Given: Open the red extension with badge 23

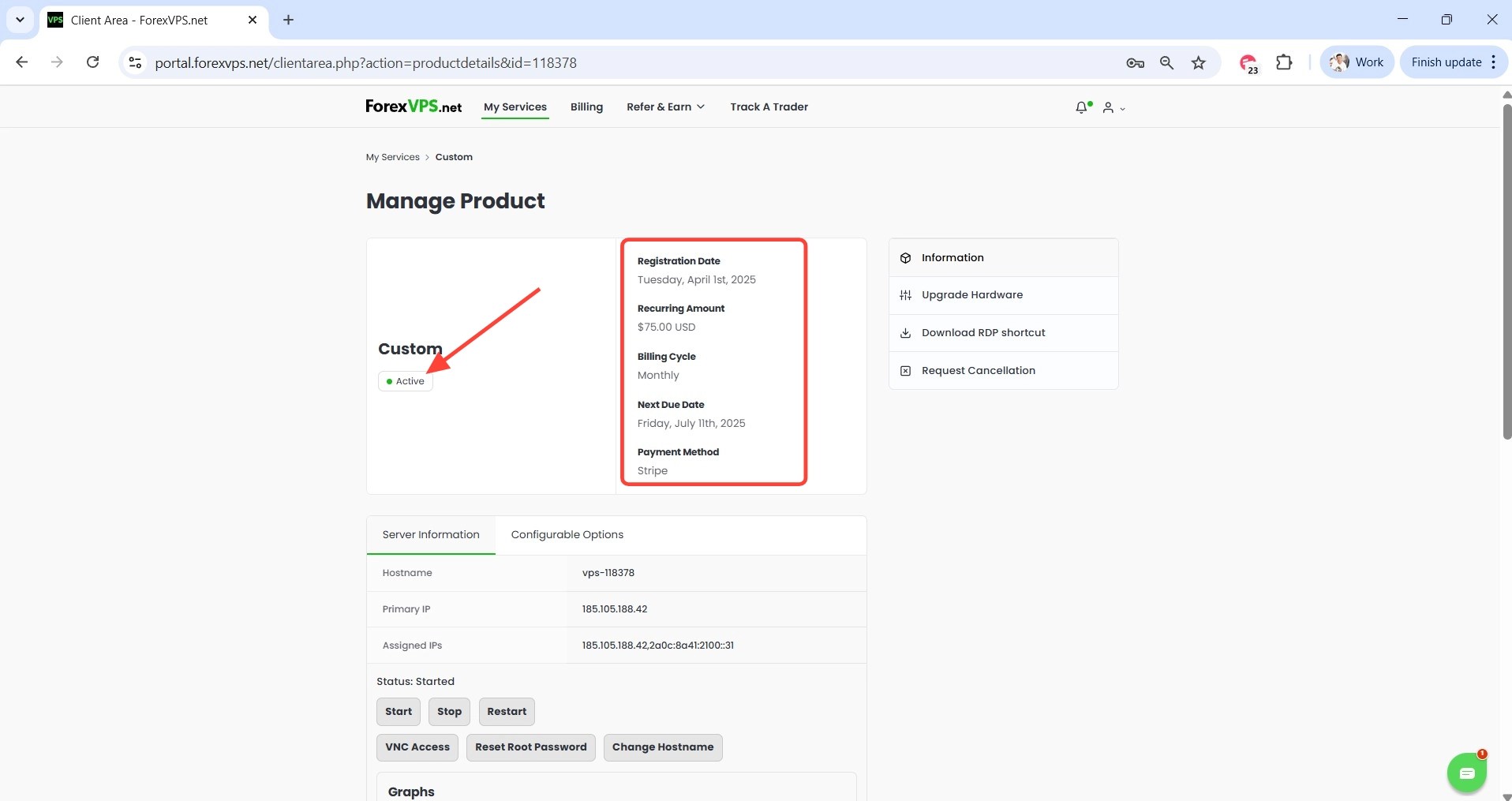Looking at the screenshot, I should (1248, 63).
